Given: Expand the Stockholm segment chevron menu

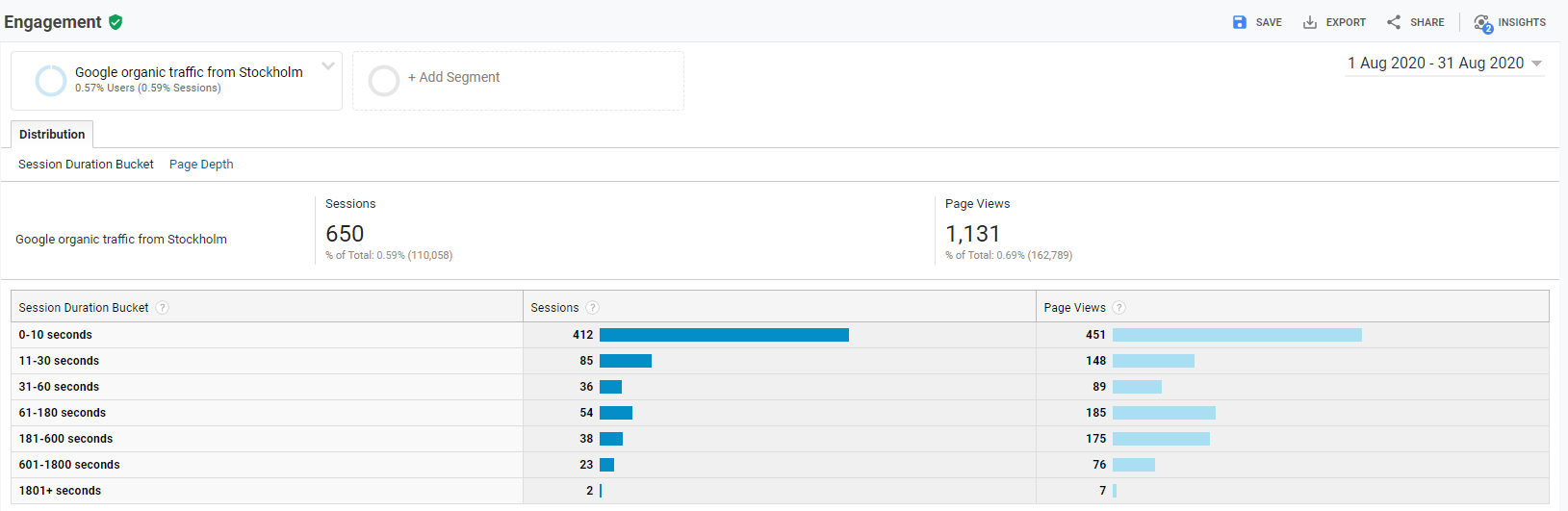Looking at the screenshot, I should point(328,66).
